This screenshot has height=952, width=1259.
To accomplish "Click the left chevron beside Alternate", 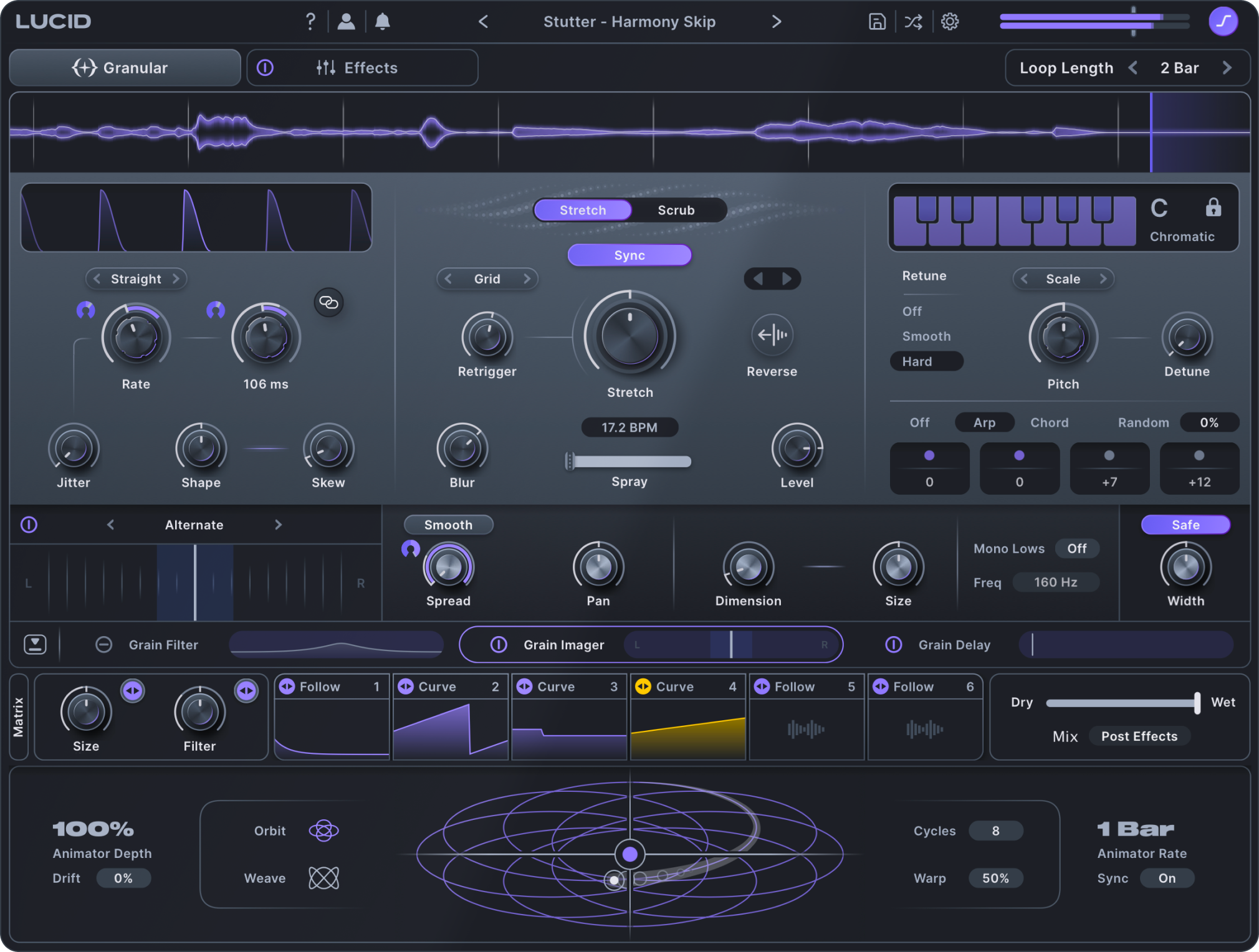I will click(x=110, y=525).
